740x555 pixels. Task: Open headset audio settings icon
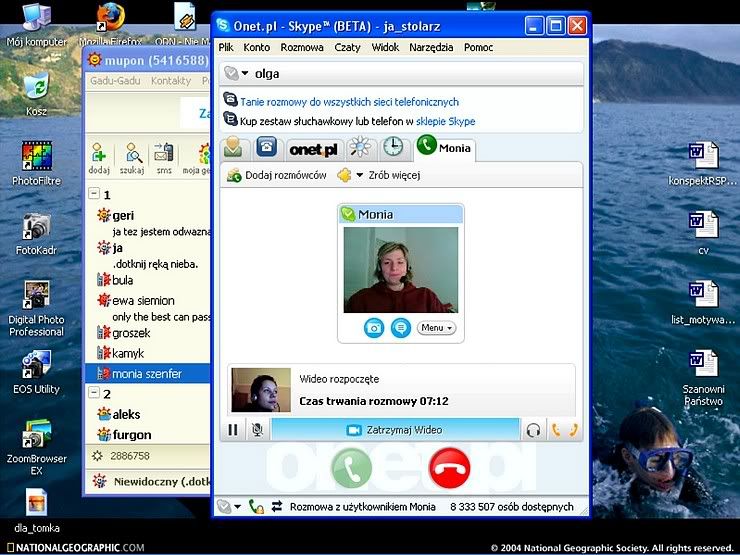[x=533, y=430]
